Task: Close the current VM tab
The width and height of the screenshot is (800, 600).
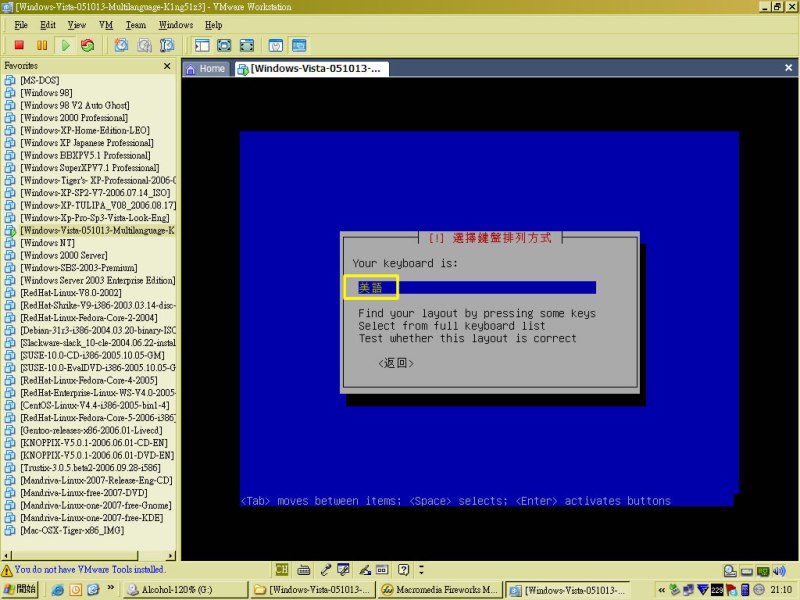Action: click(788, 67)
